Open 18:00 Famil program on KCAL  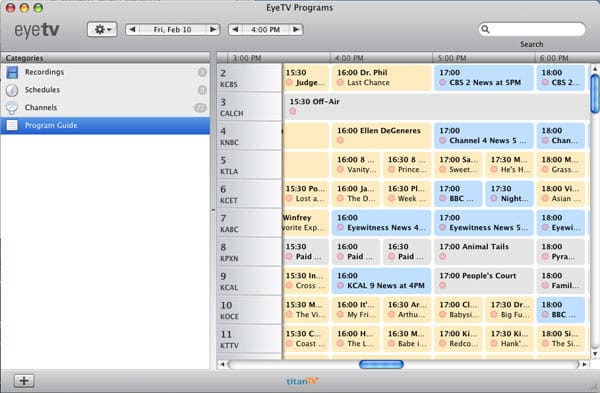[561, 281]
